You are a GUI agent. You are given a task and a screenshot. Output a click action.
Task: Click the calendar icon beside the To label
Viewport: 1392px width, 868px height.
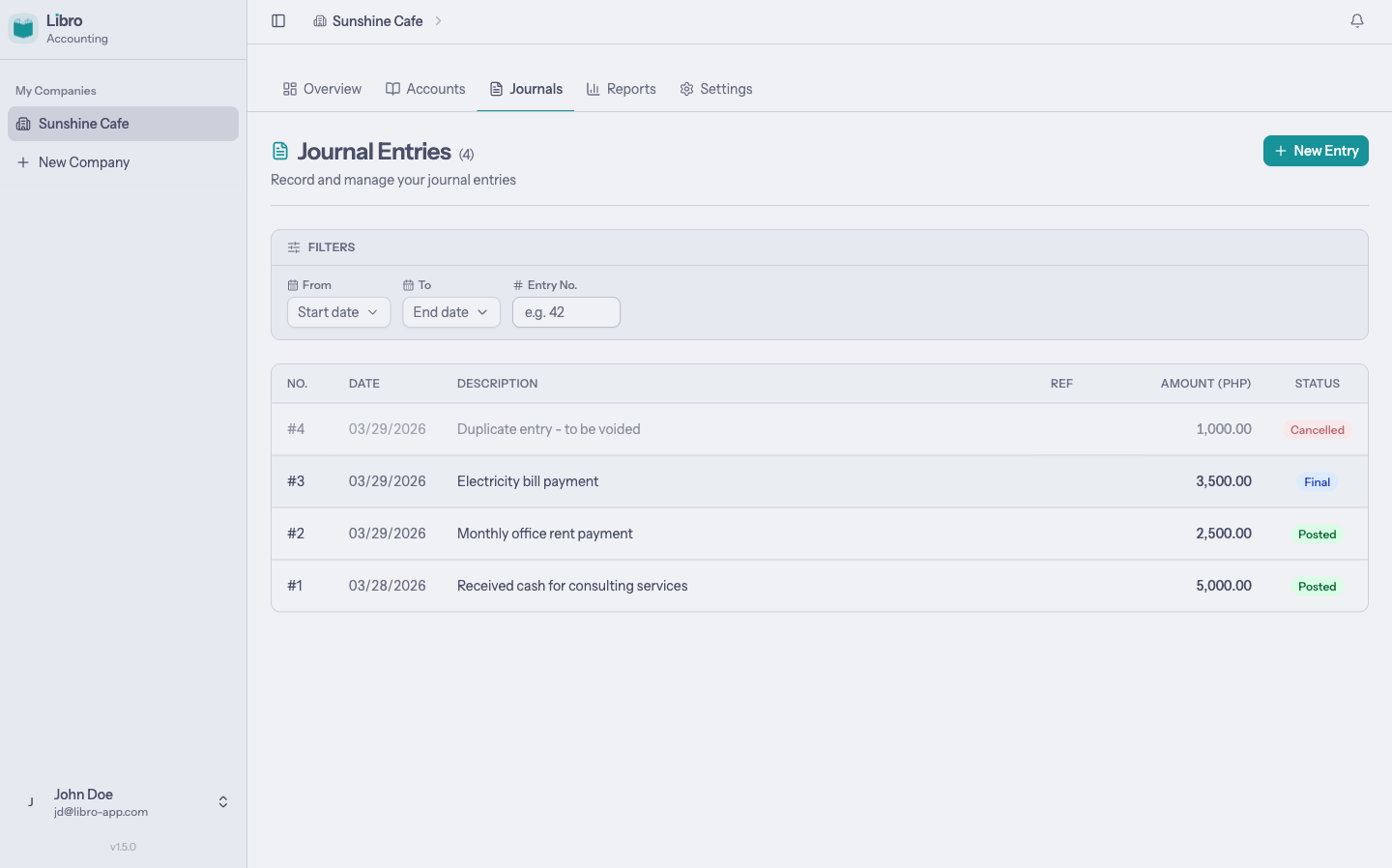point(406,284)
